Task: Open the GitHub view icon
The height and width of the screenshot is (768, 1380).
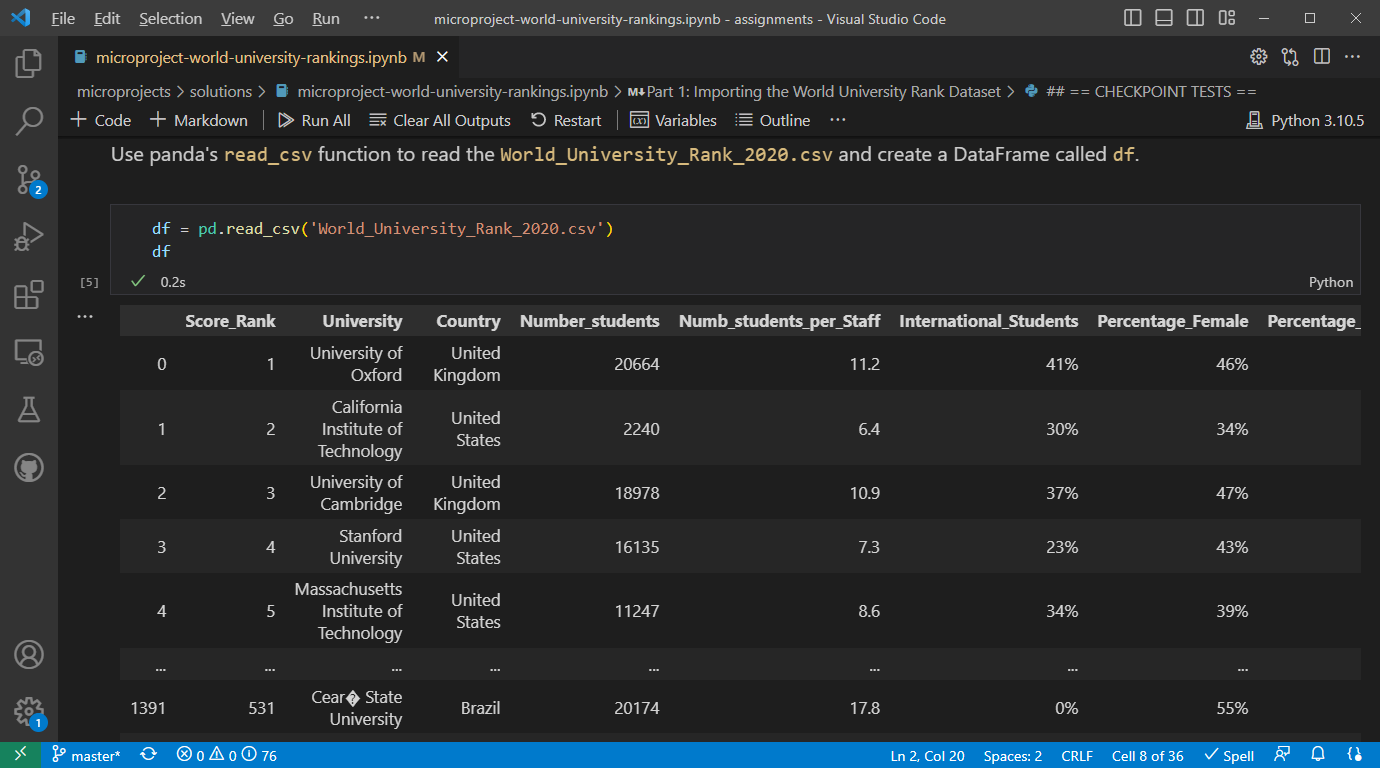Action: (x=29, y=467)
